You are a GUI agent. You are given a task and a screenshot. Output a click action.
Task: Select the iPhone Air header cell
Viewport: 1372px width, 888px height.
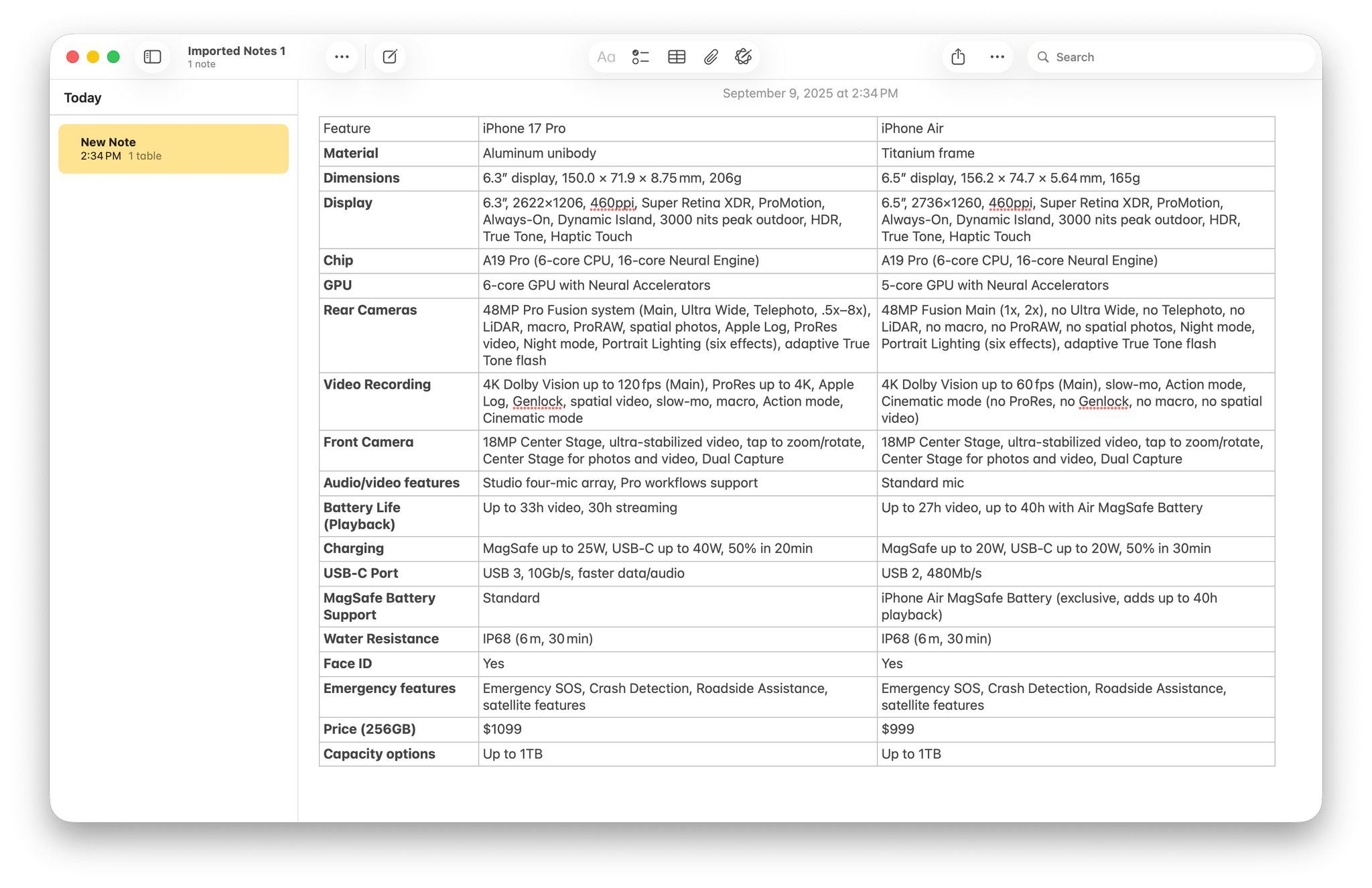[1076, 129]
